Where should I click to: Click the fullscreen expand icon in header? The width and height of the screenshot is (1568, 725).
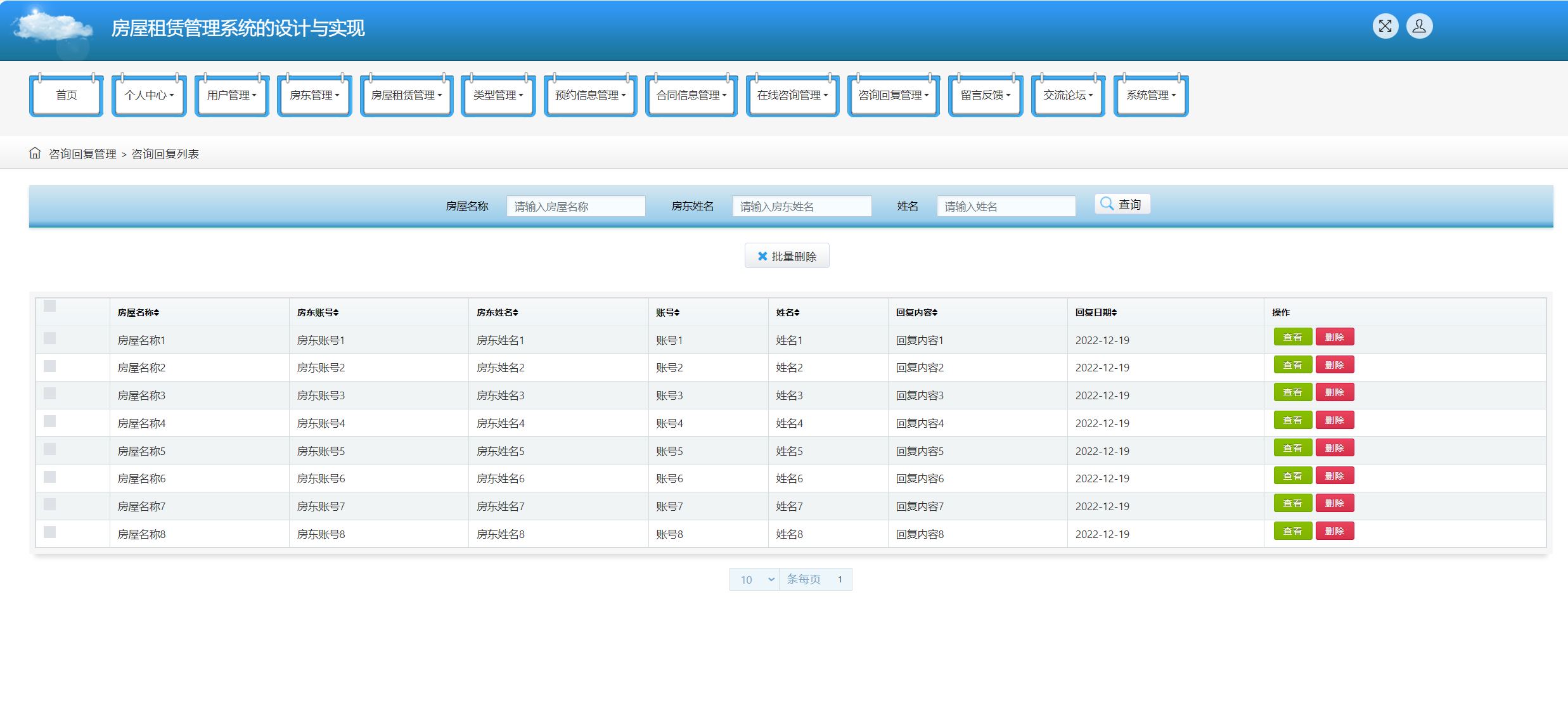pos(1385,26)
